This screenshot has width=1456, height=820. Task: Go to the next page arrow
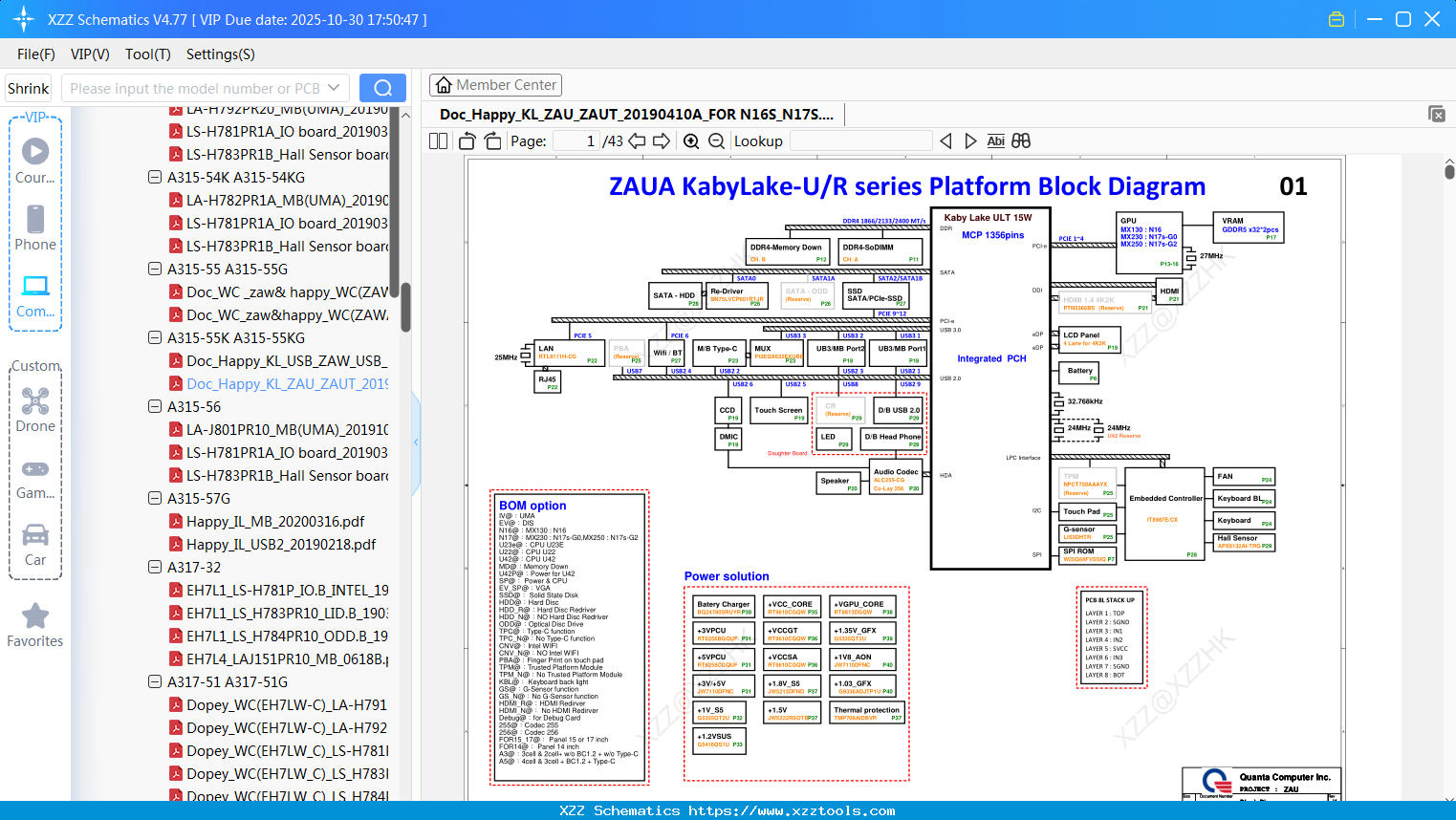pos(662,141)
